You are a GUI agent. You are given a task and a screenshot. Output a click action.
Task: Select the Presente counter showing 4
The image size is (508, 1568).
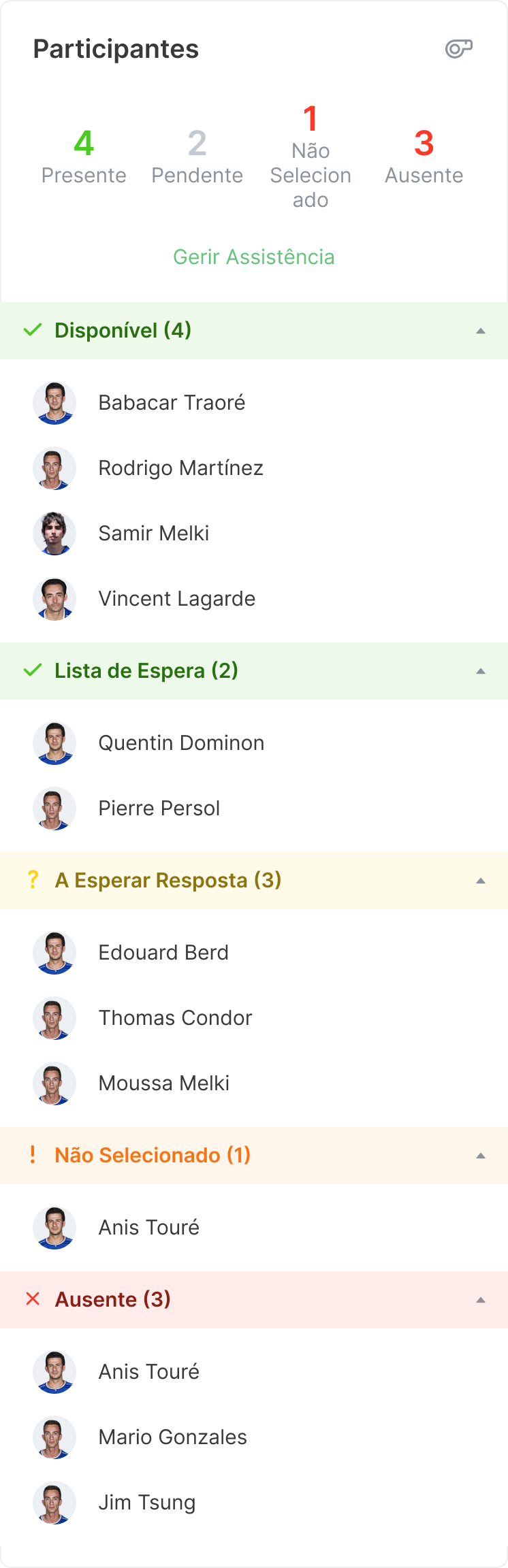[84, 157]
